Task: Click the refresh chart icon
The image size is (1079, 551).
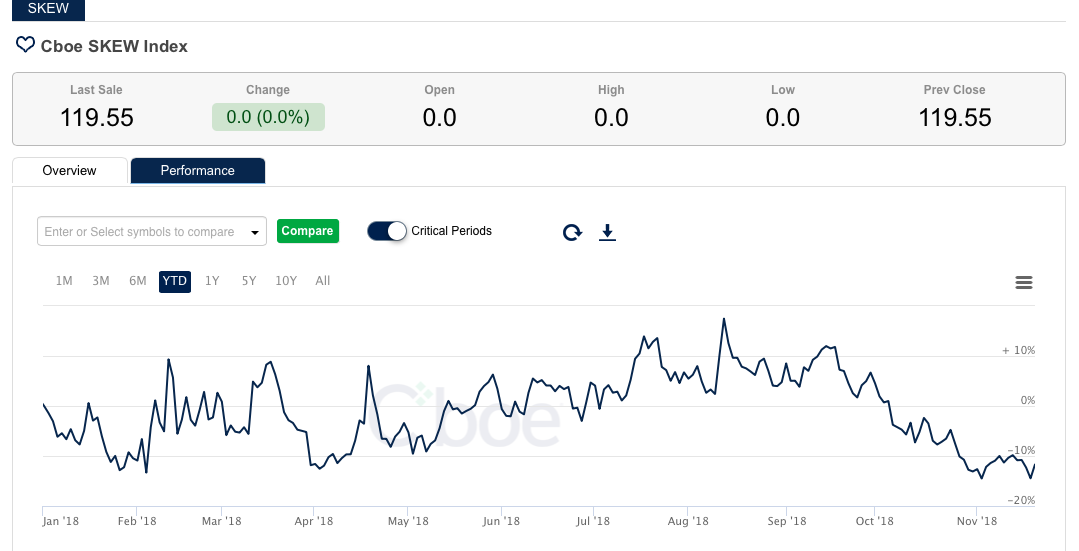Action: click(572, 232)
